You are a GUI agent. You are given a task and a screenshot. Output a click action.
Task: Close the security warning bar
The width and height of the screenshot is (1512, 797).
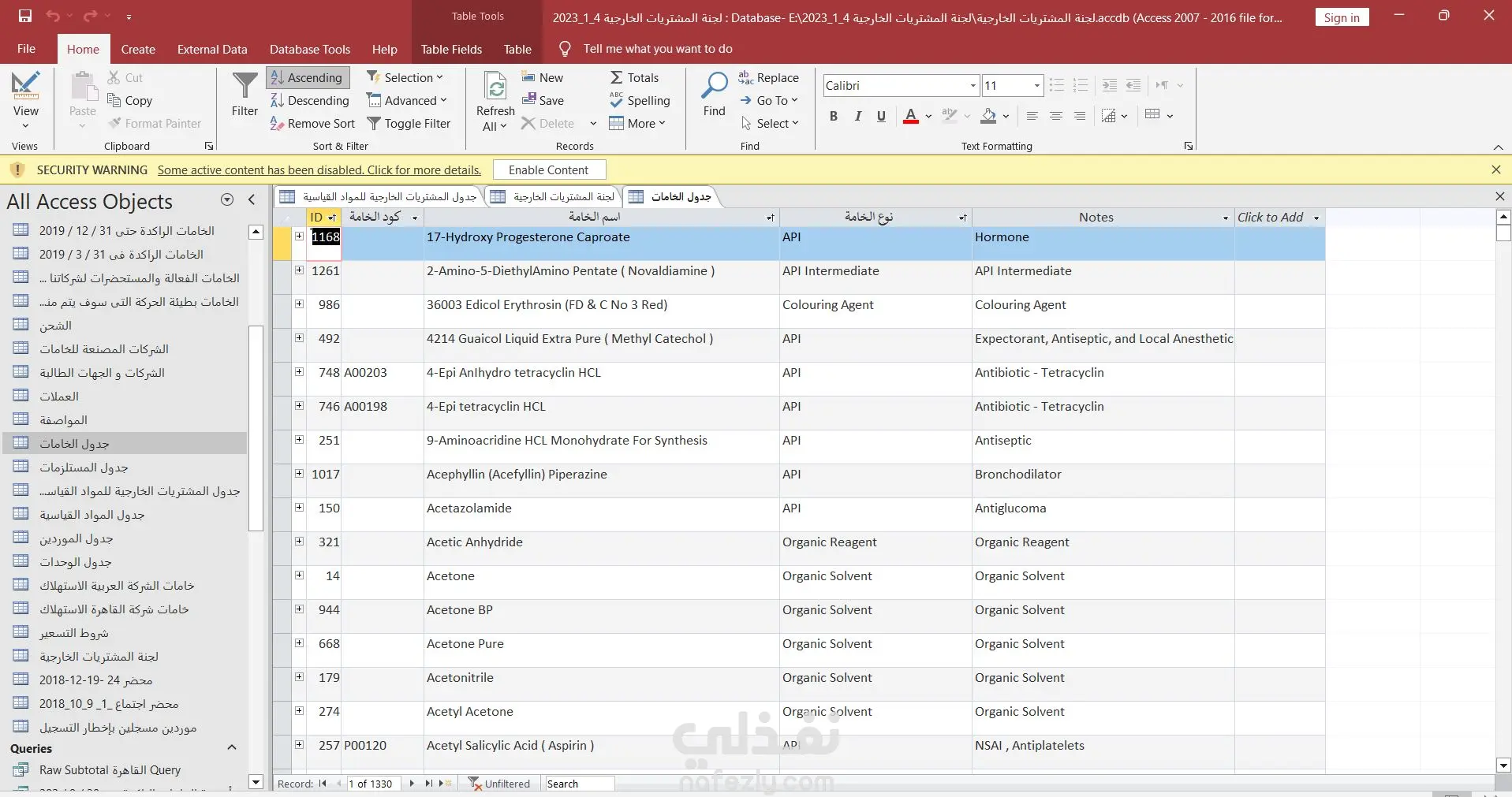pos(1496,169)
